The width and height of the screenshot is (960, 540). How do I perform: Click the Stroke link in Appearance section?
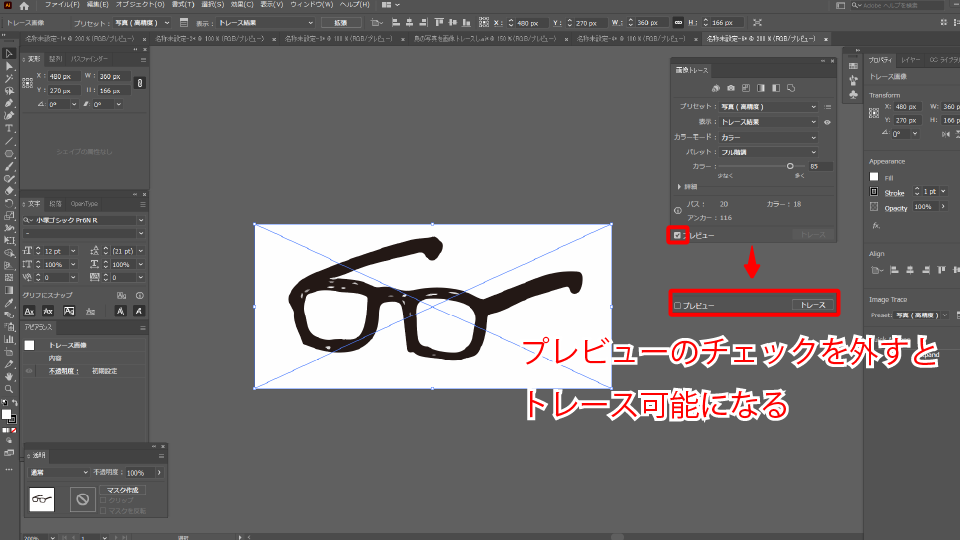[x=894, y=193]
